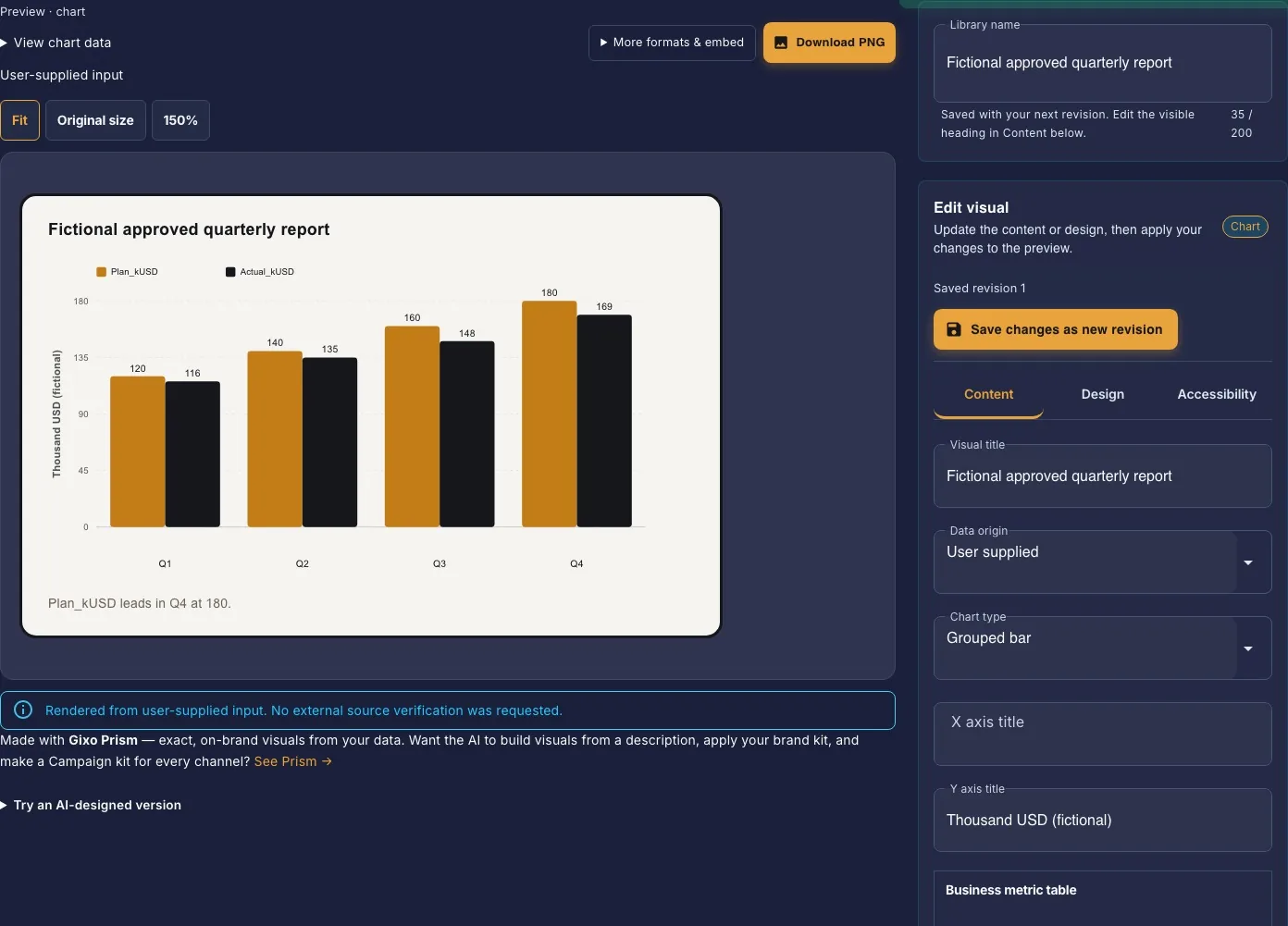Click the chart heading in preview
This screenshot has height=926, width=1288.
coord(189,229)
